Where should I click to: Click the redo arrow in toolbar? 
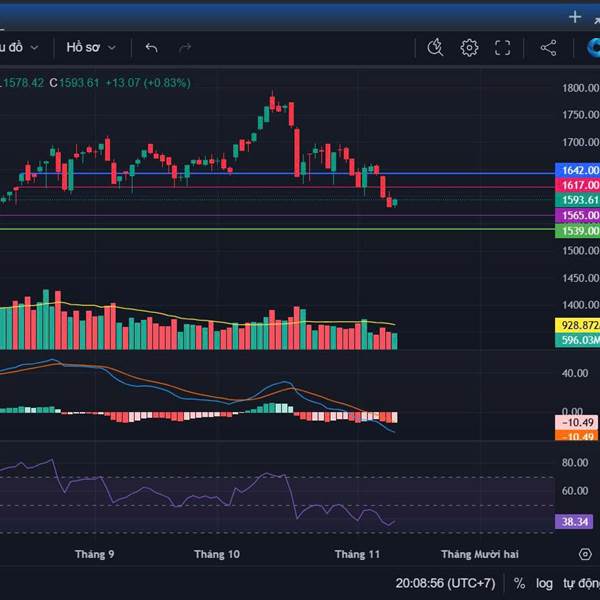tap(185, 47)
